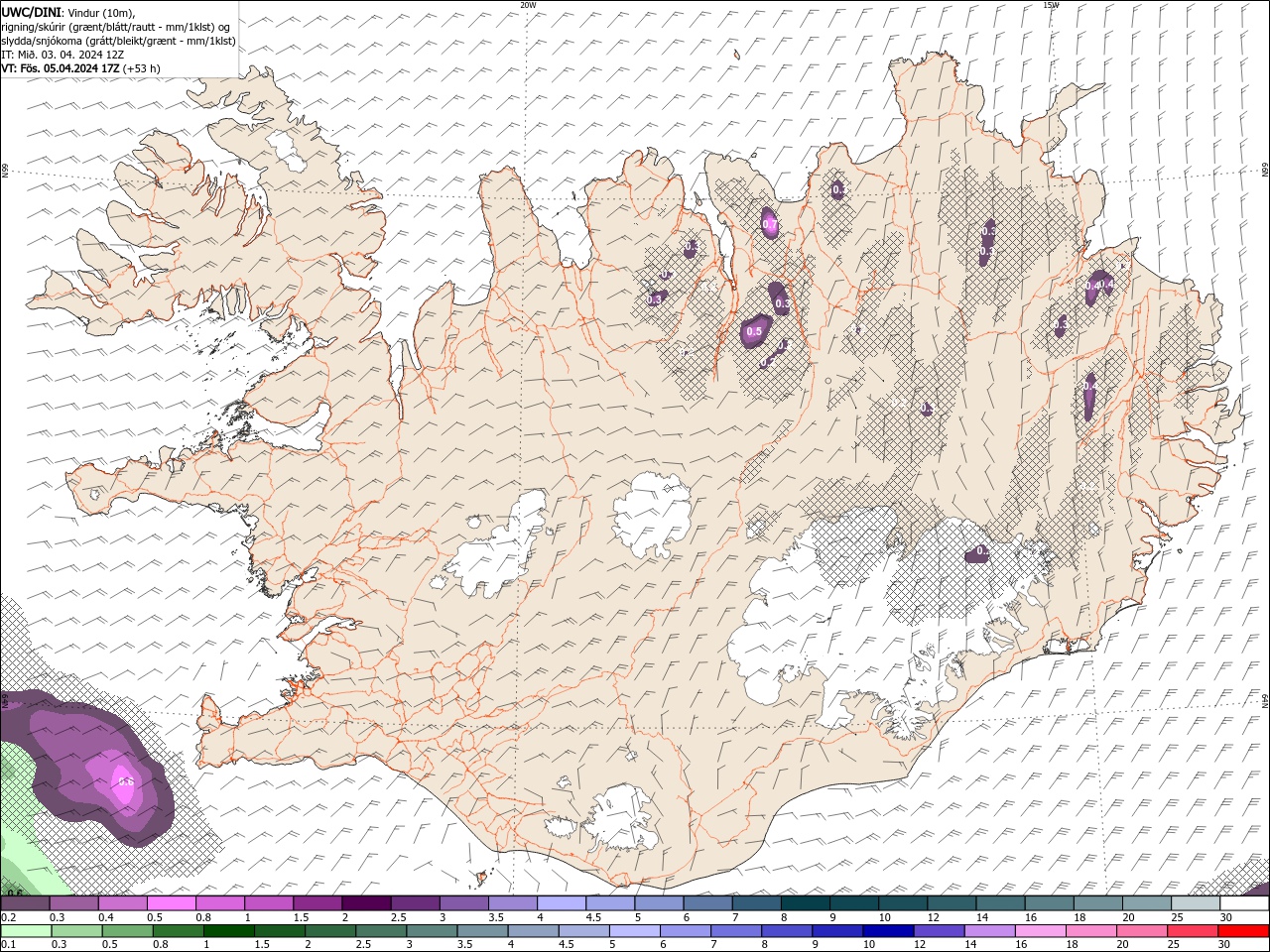Image resolution: width=1270 pixels, height=952 pixels.
Task: Click the initial time 'IT: Mið. 03. 04. 2024 12Z'
Action: coord(63,55)
